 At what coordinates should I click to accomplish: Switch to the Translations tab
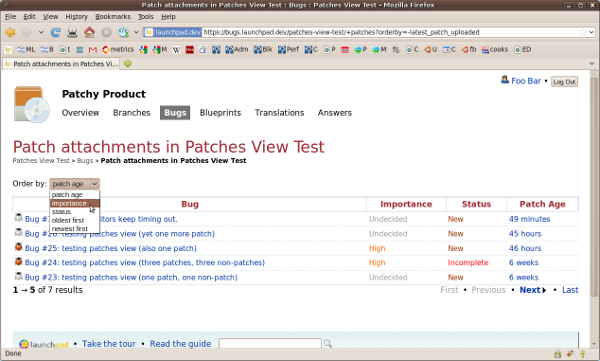279,113
